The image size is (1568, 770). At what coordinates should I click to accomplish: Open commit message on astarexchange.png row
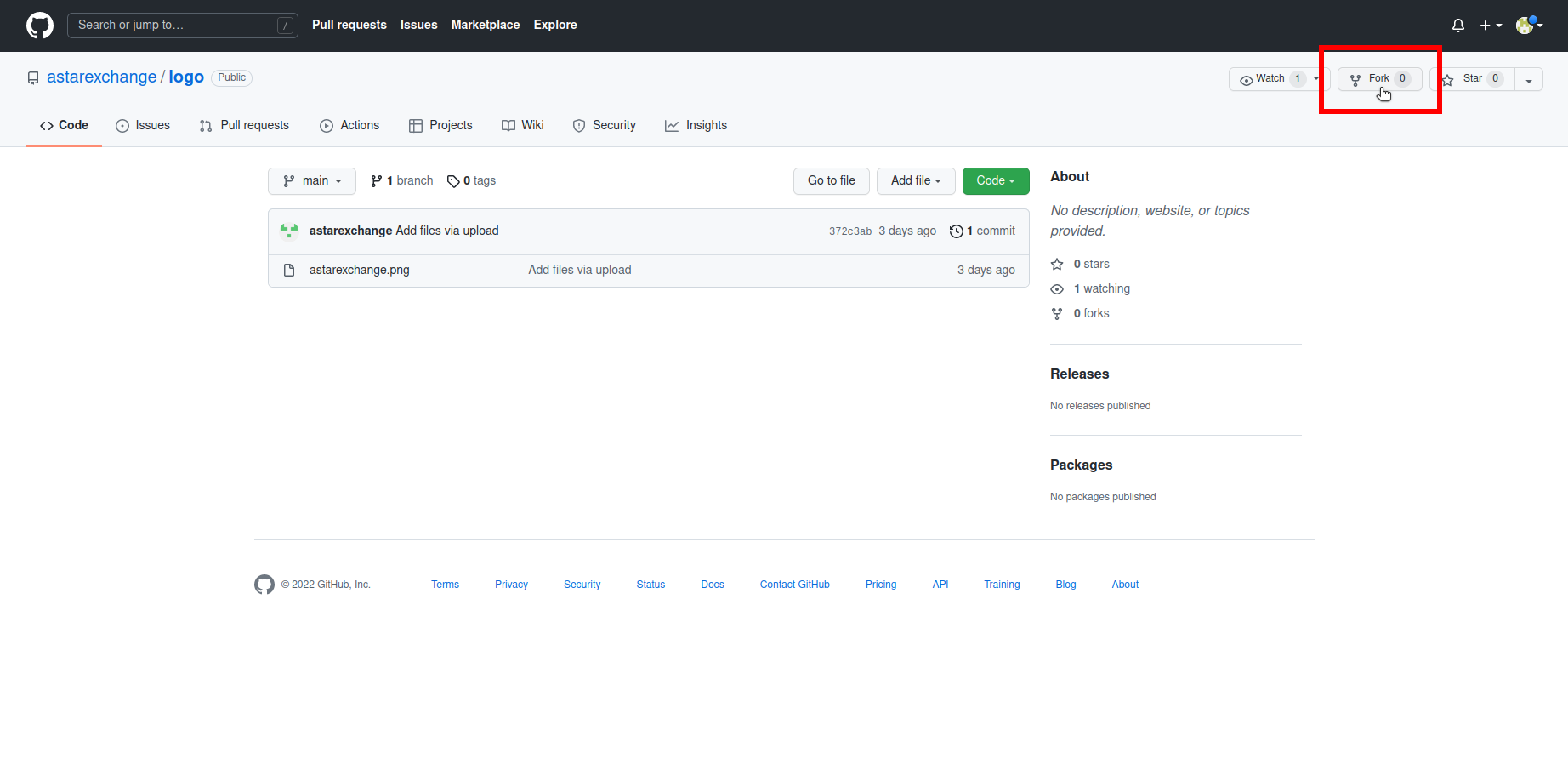[x=580, y=270]
